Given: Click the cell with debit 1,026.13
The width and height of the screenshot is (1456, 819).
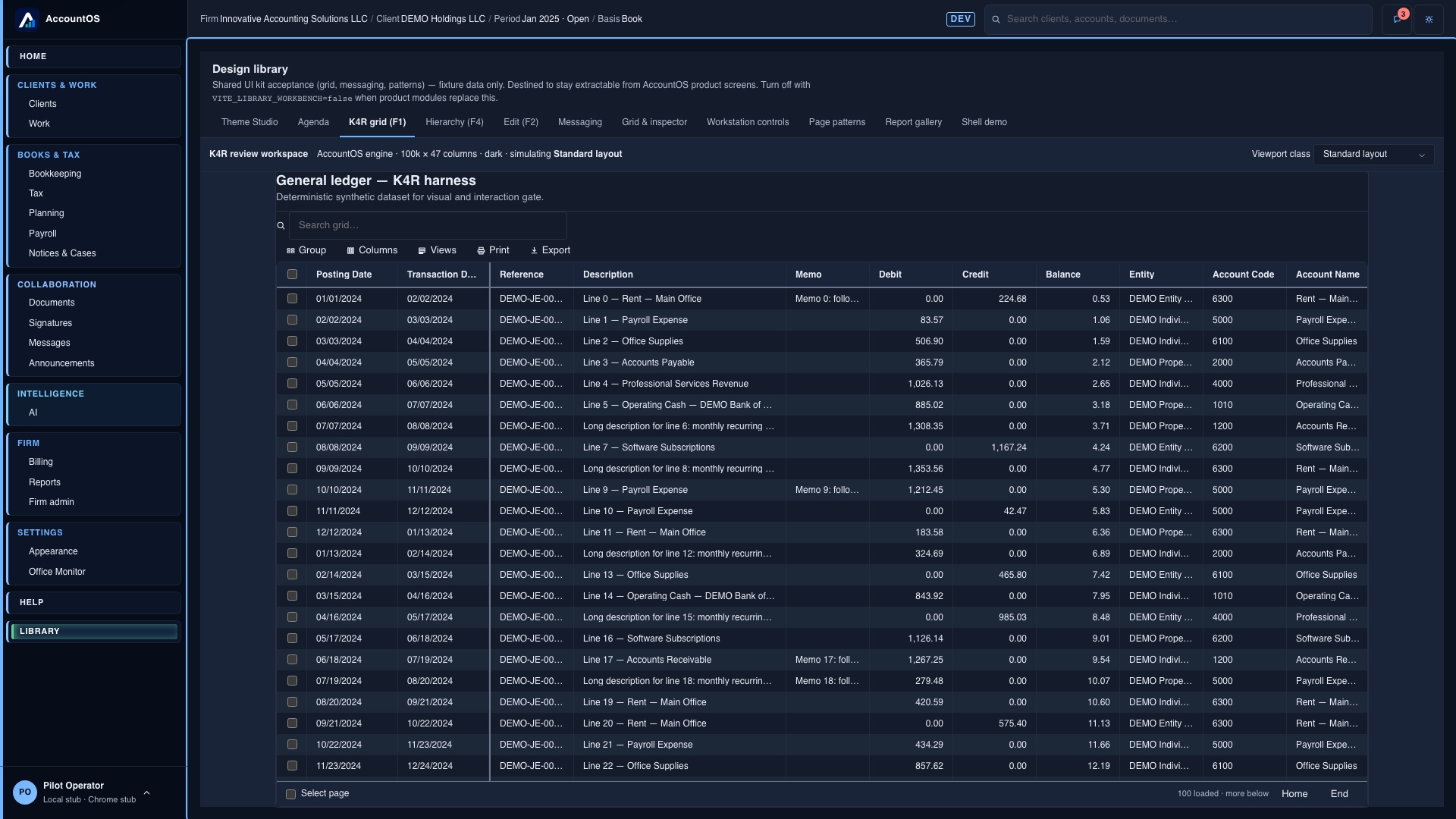Looking at the screenshot, I should (911, 384).
